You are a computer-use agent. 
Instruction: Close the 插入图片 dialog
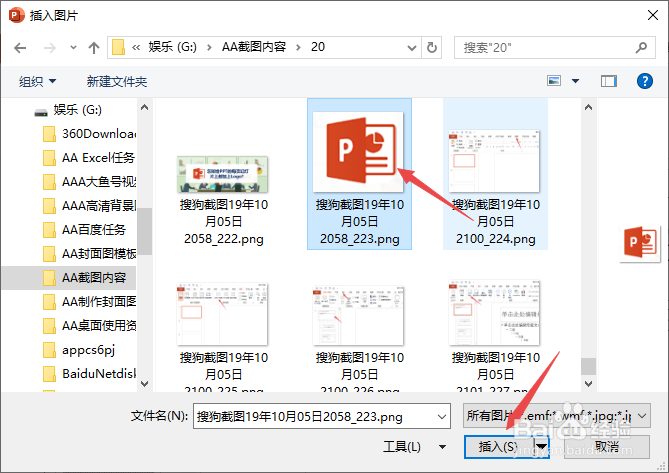pos(652,15)
